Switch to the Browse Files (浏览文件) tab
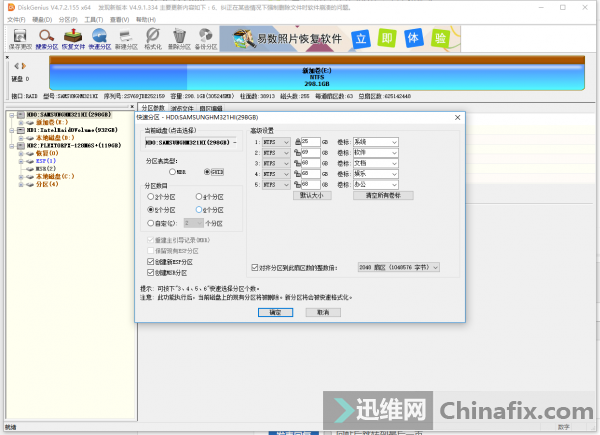Screen dimensions: 600x435 [x=182, y=109]
